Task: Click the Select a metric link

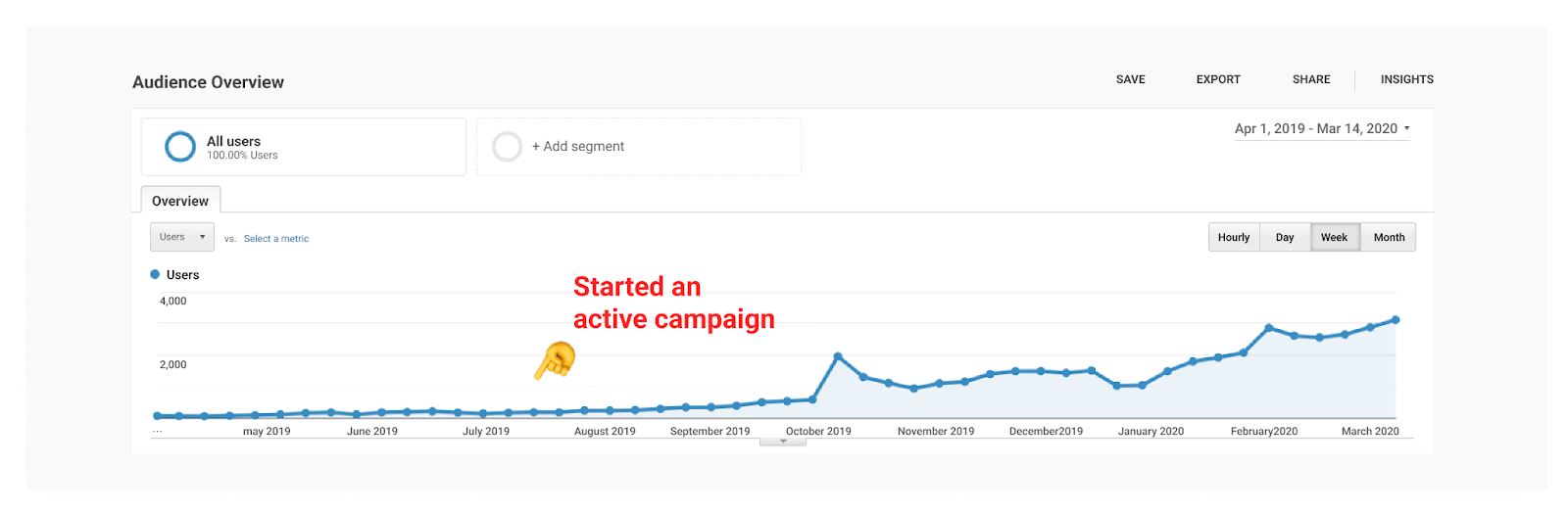Action: pyautogui.click(x=276, y=239)
